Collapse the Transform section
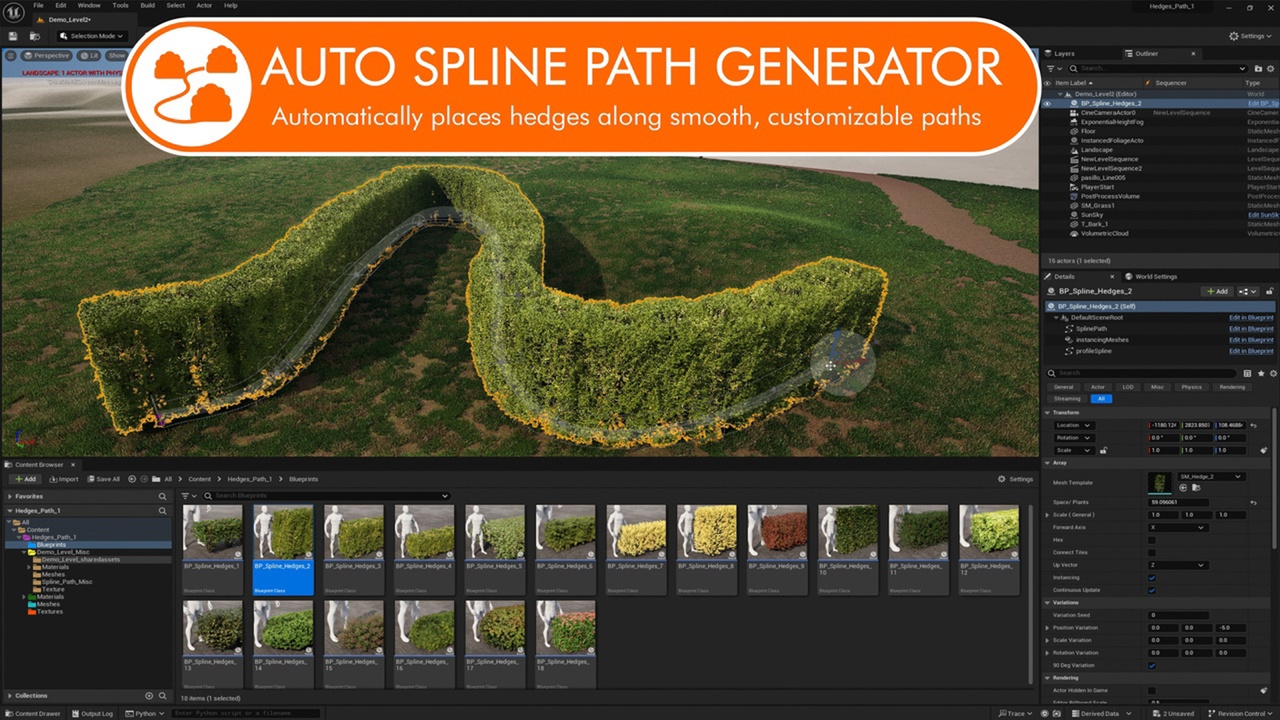1280x720 pixels. coord(1047,412)
